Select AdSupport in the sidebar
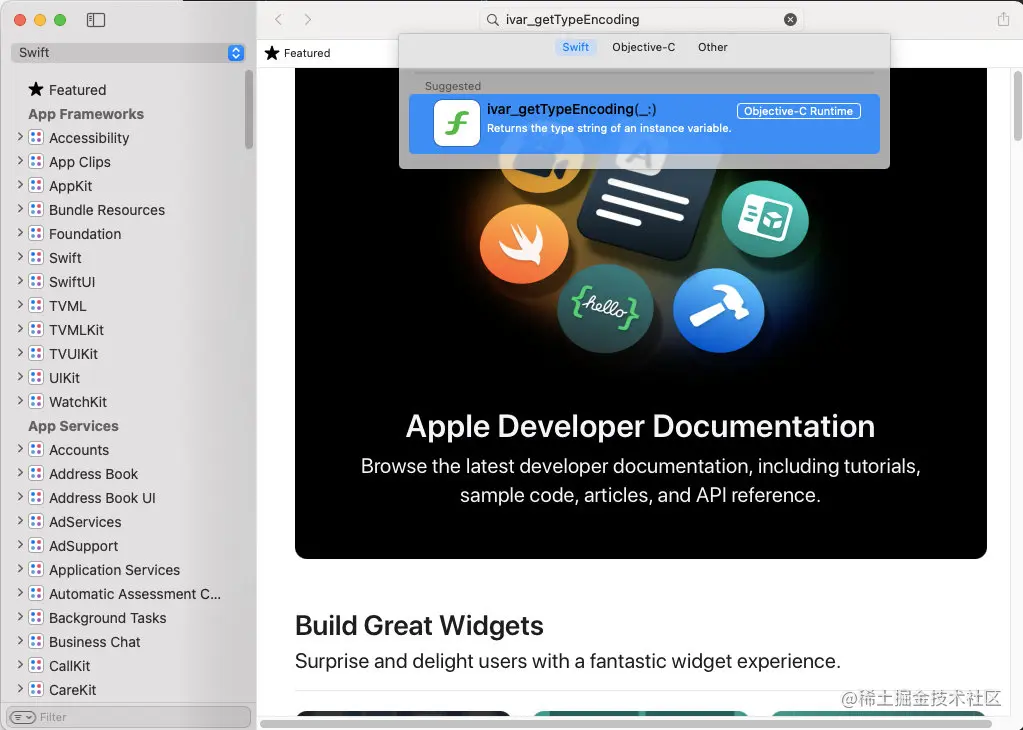 point(84,546)
